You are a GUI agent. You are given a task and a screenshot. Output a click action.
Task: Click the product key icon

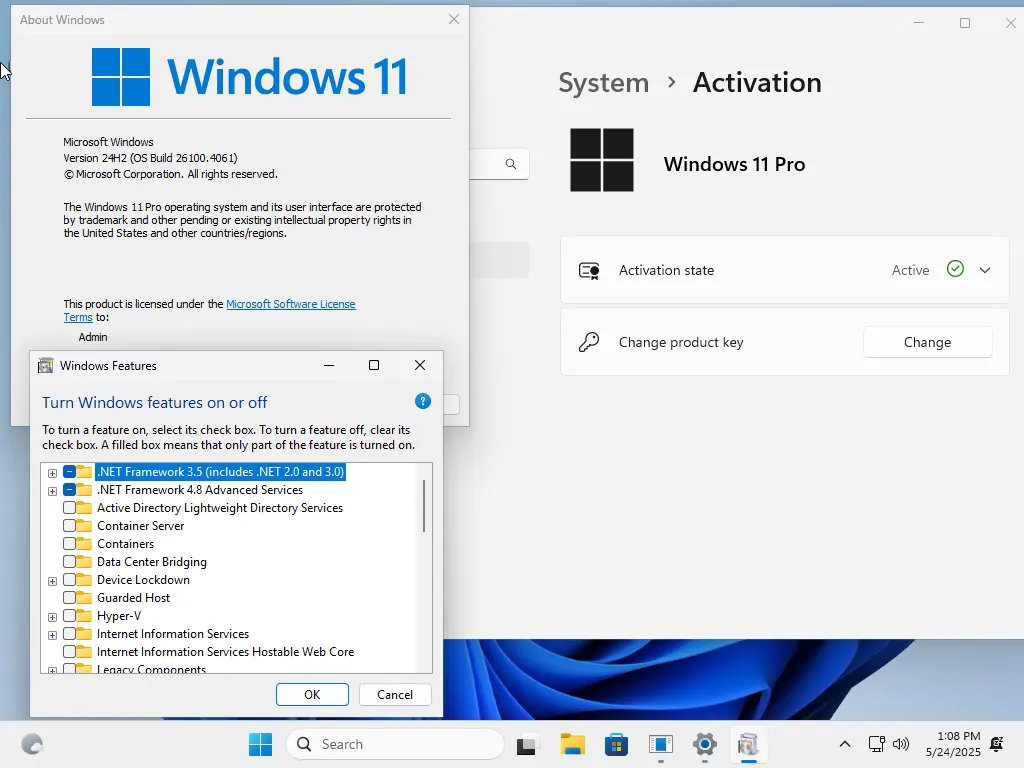(x=589, y=342)
